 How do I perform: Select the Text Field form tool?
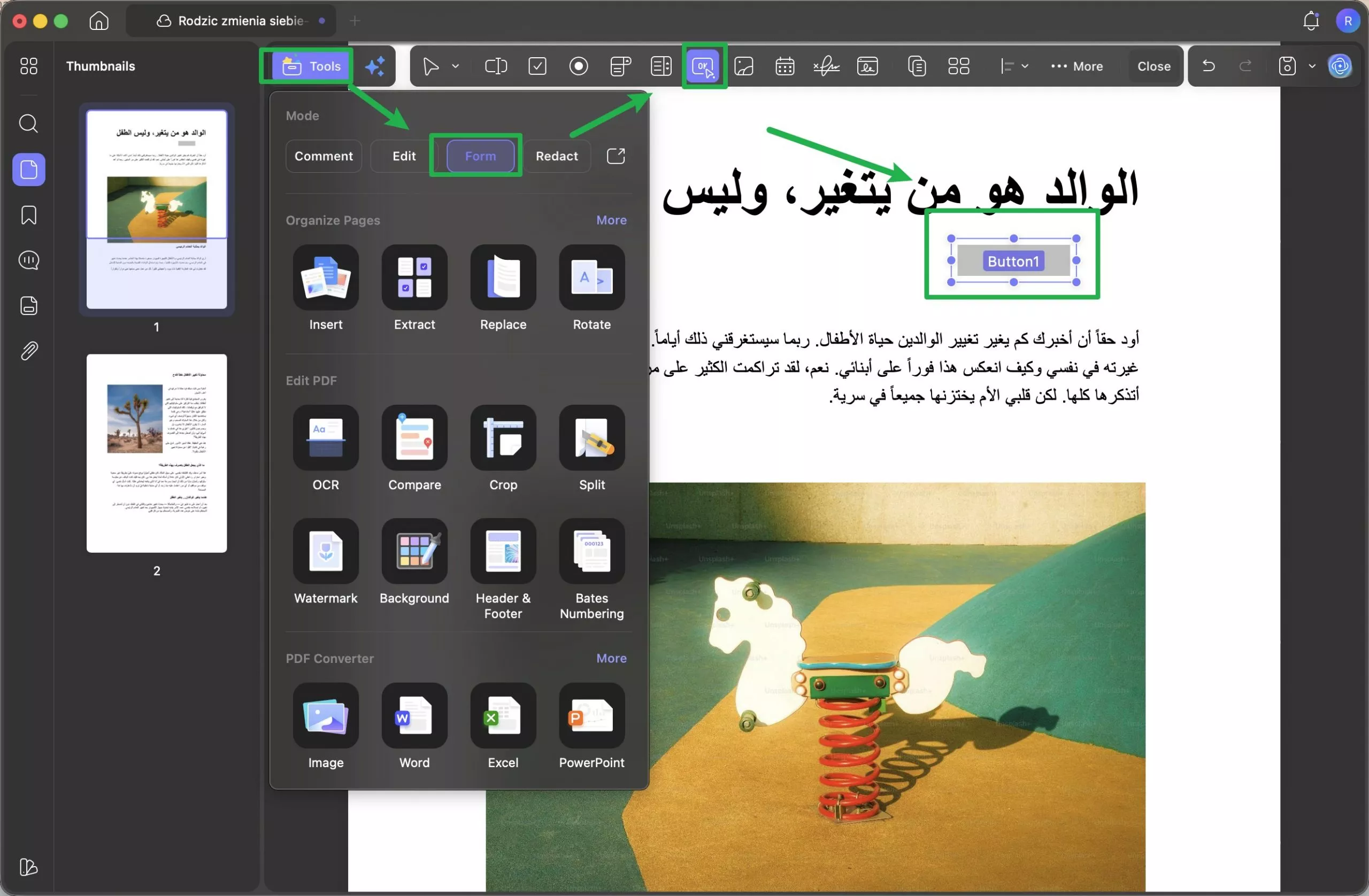(x=496, y=66)
